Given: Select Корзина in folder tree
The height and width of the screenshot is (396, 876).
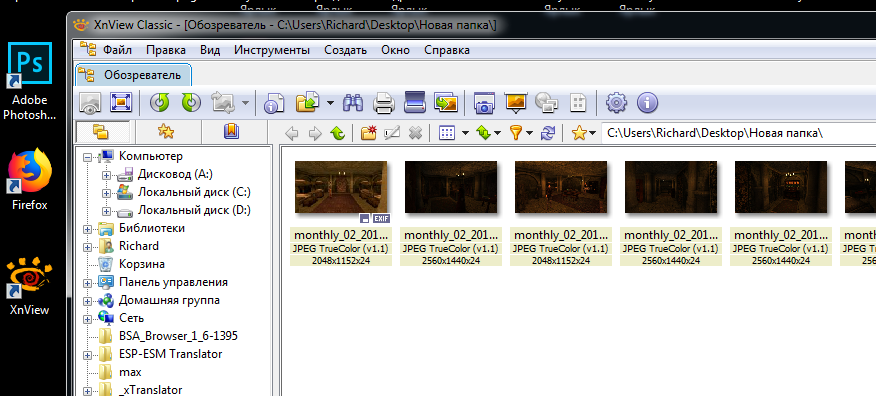Looking at the screenshot, I should coord(142,264).
